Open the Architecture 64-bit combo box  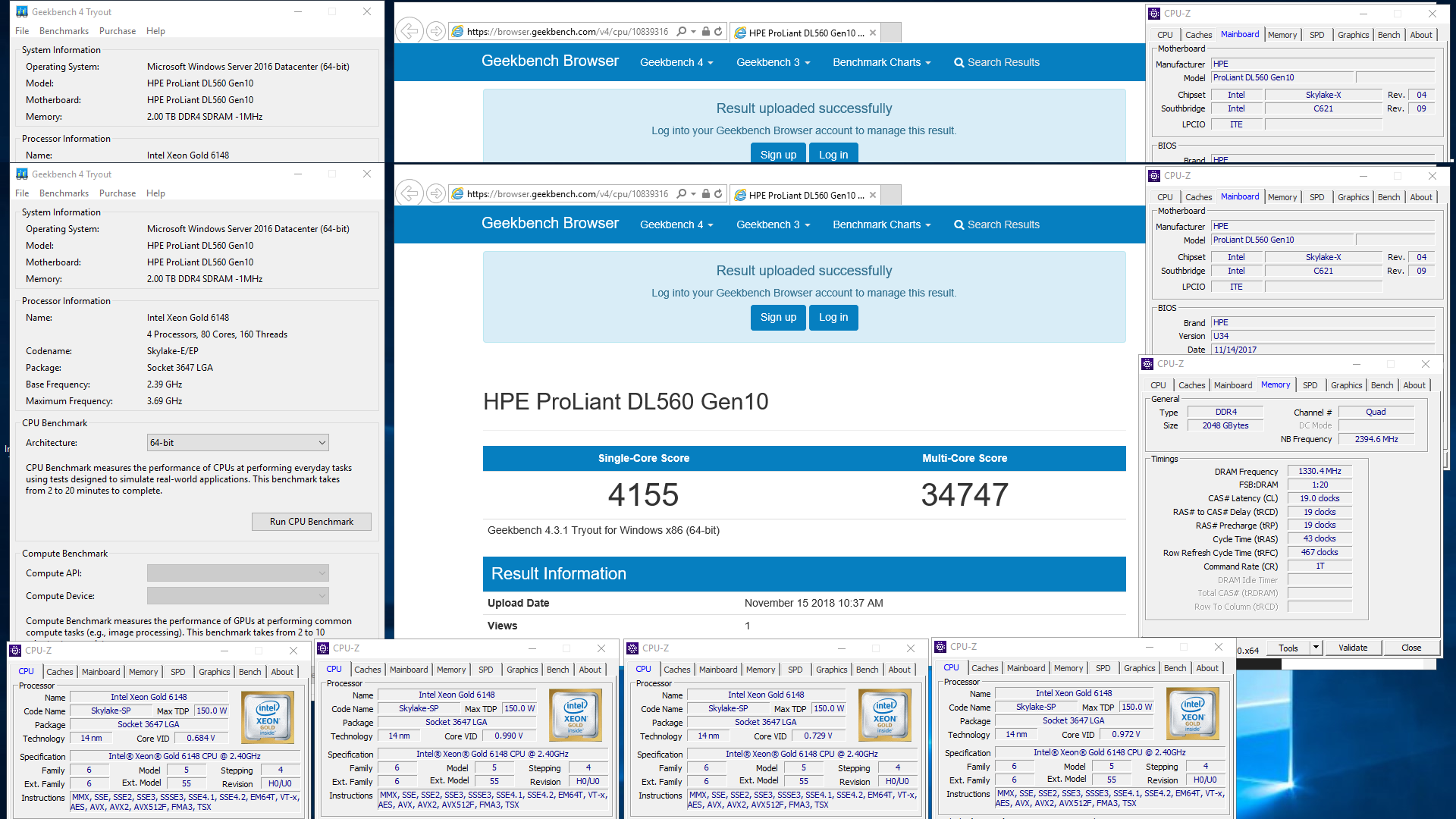pos(238,443)
